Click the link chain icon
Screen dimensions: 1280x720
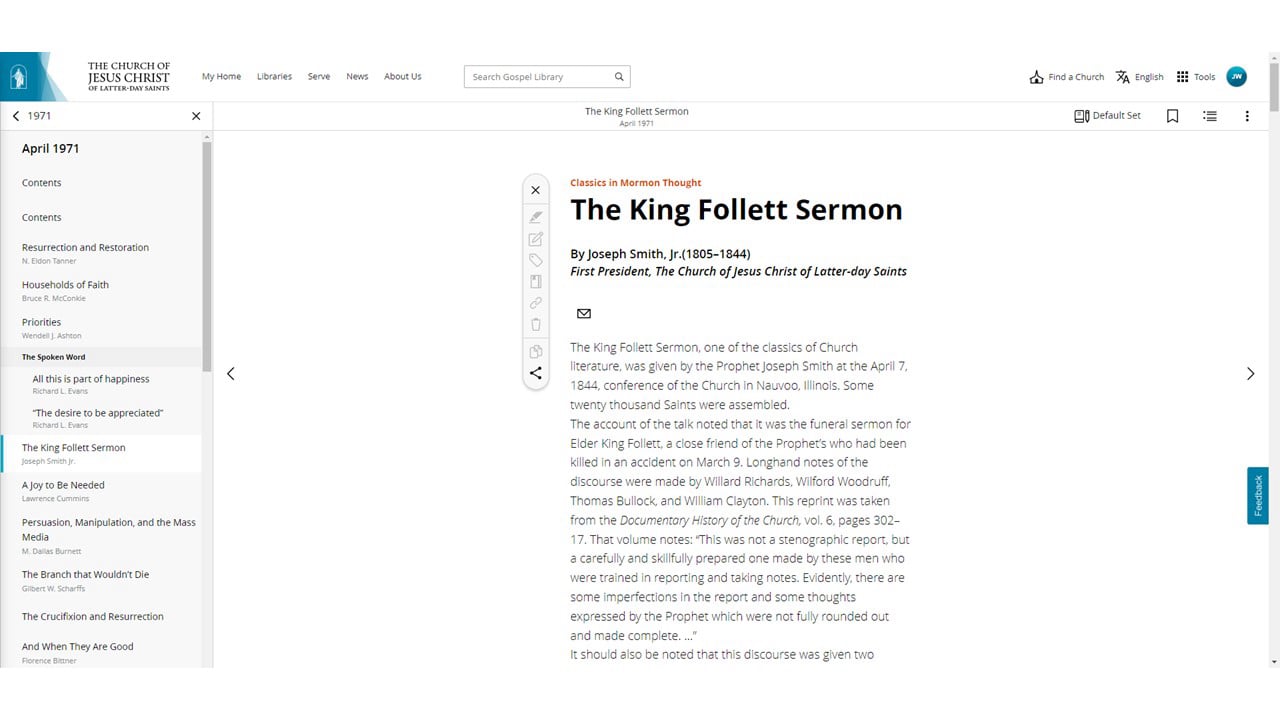(x=536, y=303)
